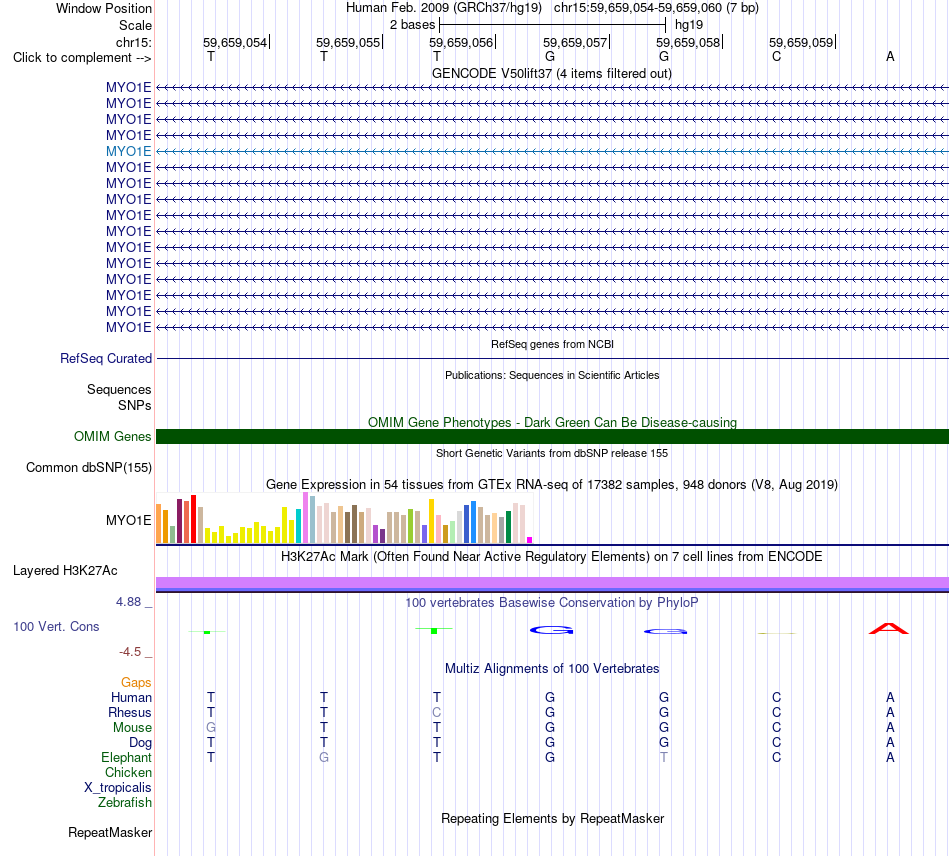This screenshot has height=856, width=950.
Task: Click the 'chr15:59,659,054-59,659,060 (7 bp)' coordinates text
Action: pyautogui.click(x=656, y=8)
